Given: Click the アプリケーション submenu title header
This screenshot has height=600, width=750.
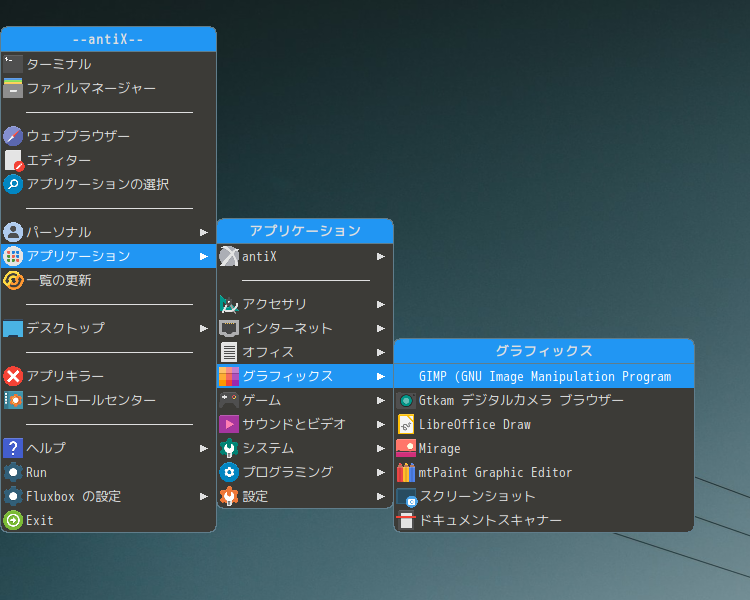Looking at the screenshot, I should click(x=305, y=231).
